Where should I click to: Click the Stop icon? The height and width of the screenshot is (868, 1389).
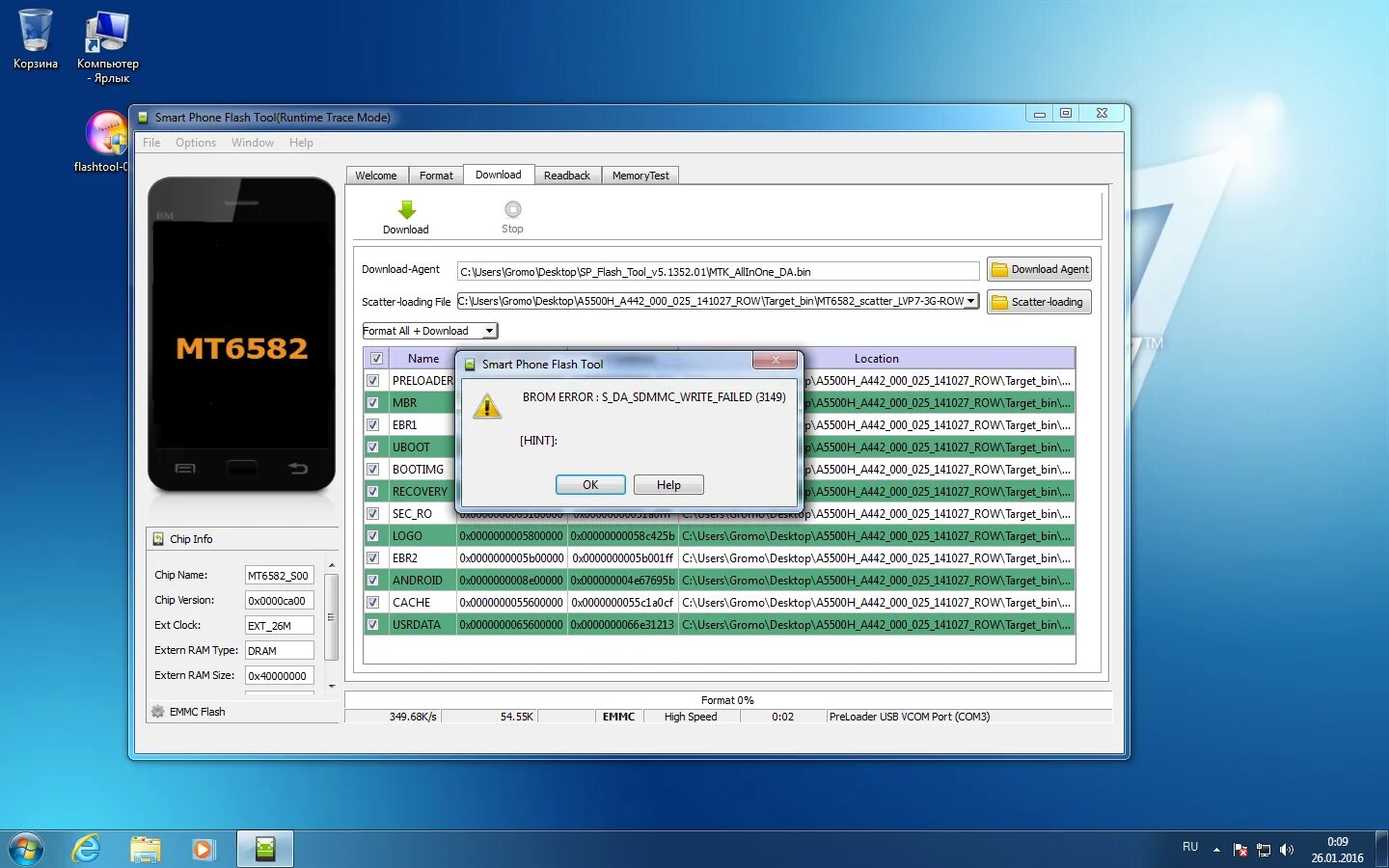(512, 209)
